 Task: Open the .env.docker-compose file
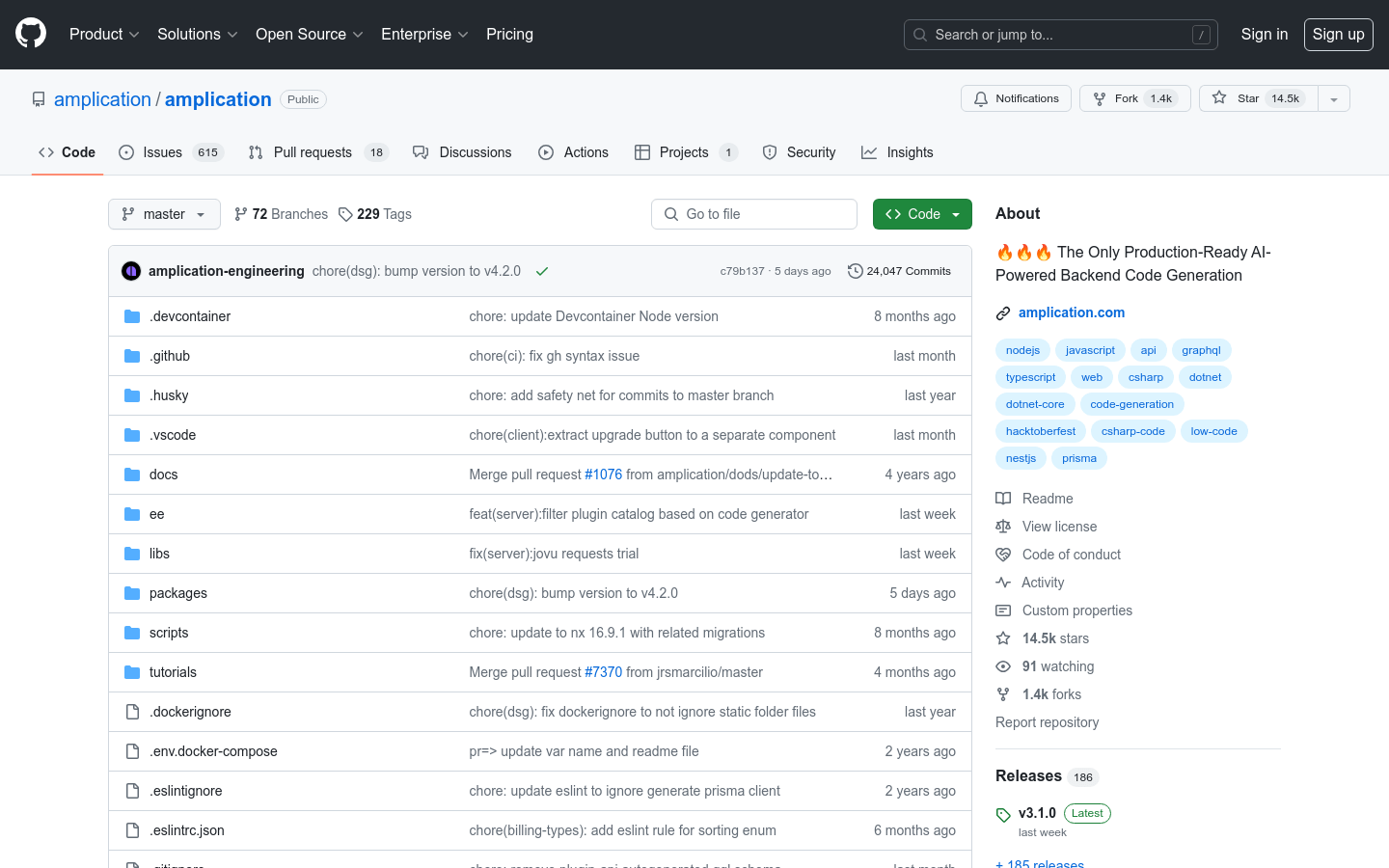pyautogui.click(x=213, y=751)
